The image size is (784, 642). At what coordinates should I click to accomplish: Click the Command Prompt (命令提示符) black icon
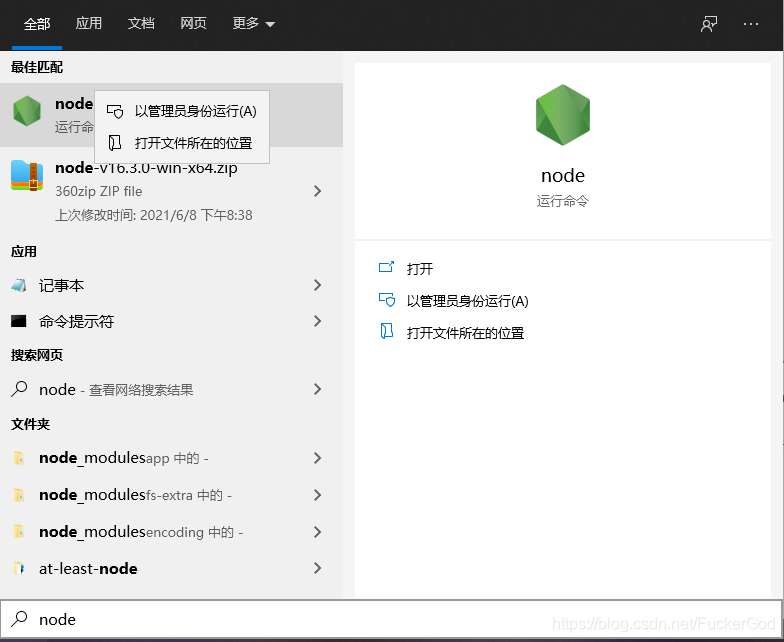click(x=19, y=321)
